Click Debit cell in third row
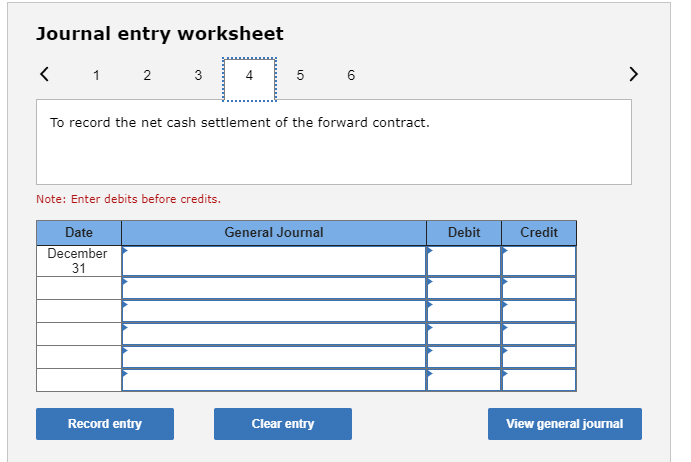Image resolution: width=691 pixels, height=462 pixels. pos(464,311)
